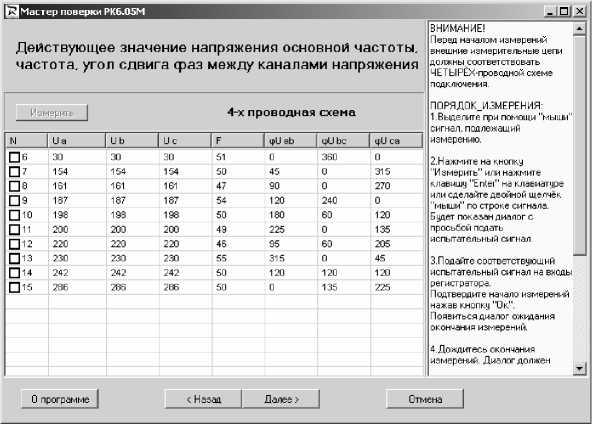Viewport: 592px width, 424px height.
Task: Proceed with the Далее button
Action: click(x=281, y=399)
